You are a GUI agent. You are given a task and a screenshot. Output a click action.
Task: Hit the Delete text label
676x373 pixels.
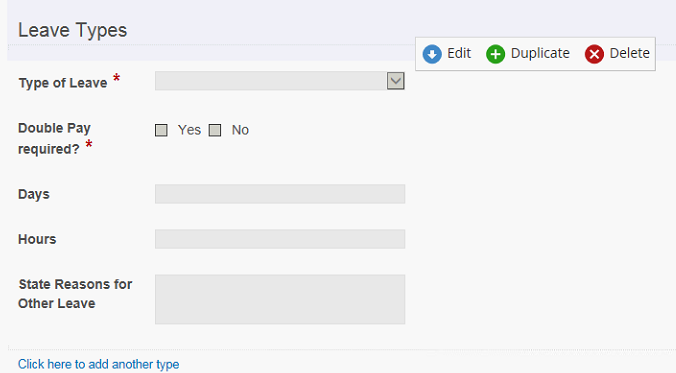click(629, 53)
